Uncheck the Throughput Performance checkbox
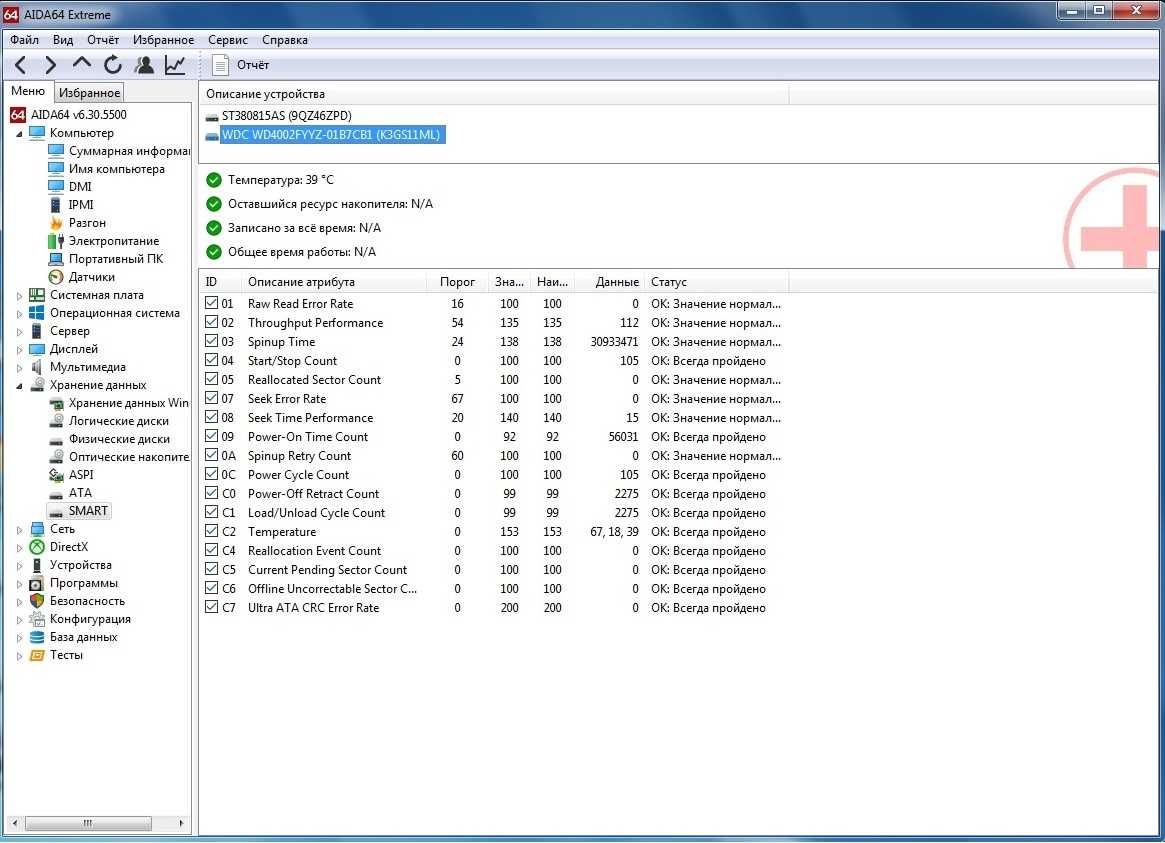 point(212,322)
